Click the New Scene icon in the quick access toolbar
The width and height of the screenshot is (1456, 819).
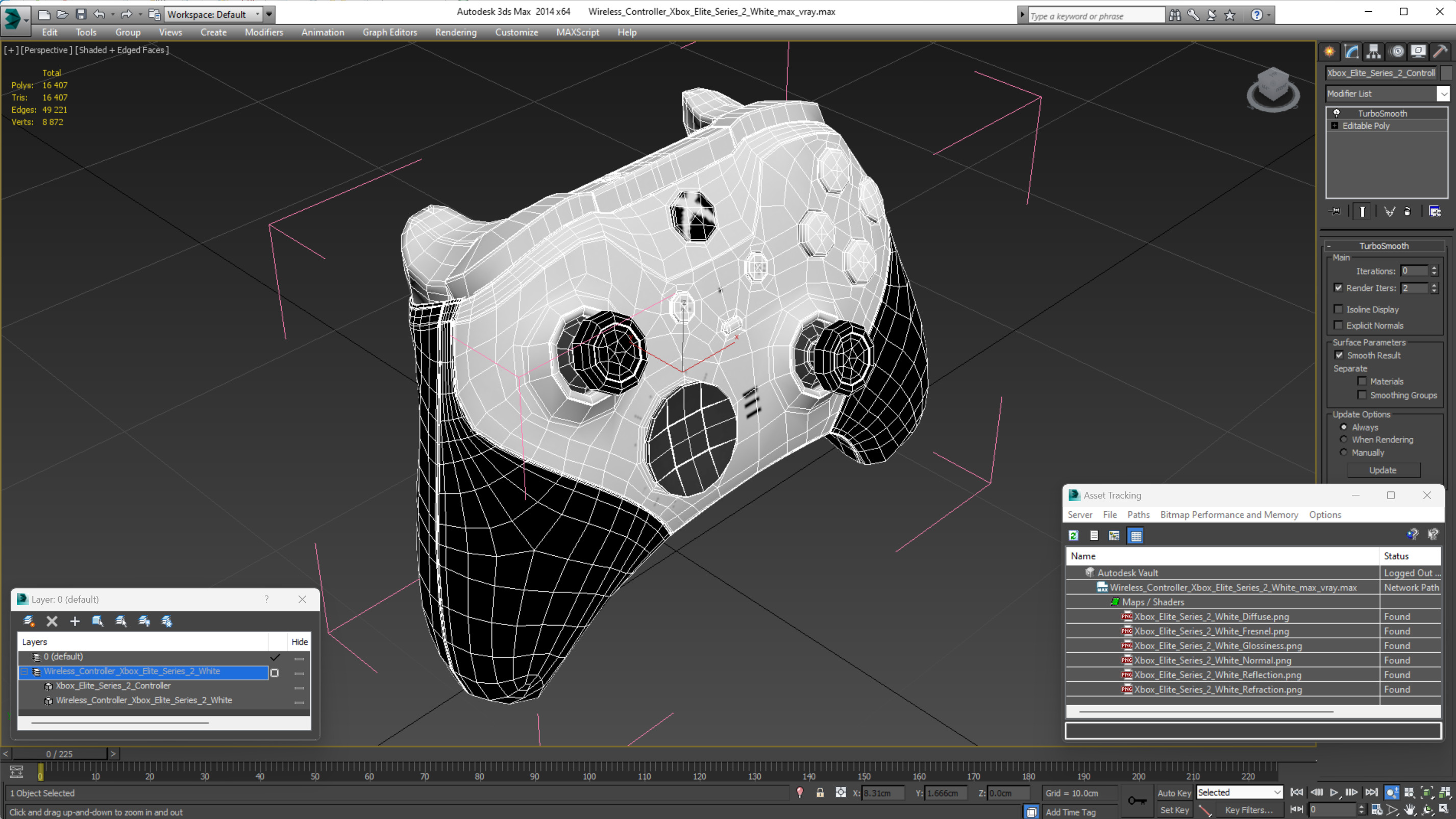tap(44, 14)
